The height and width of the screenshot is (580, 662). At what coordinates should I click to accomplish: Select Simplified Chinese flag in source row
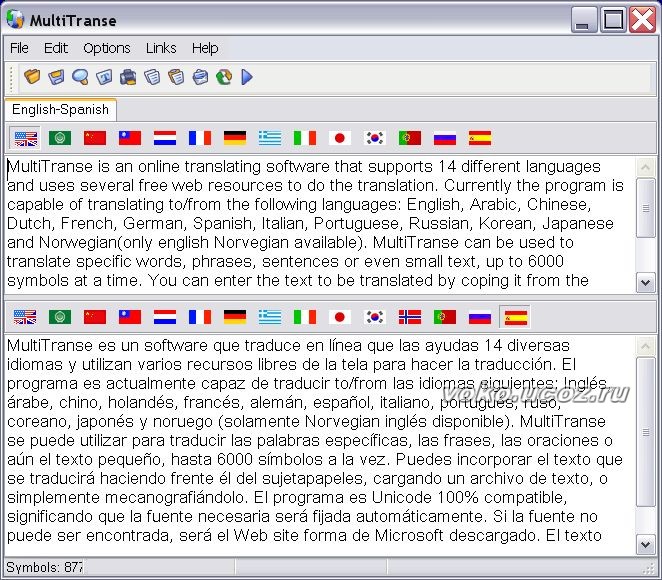coord(95,138)
